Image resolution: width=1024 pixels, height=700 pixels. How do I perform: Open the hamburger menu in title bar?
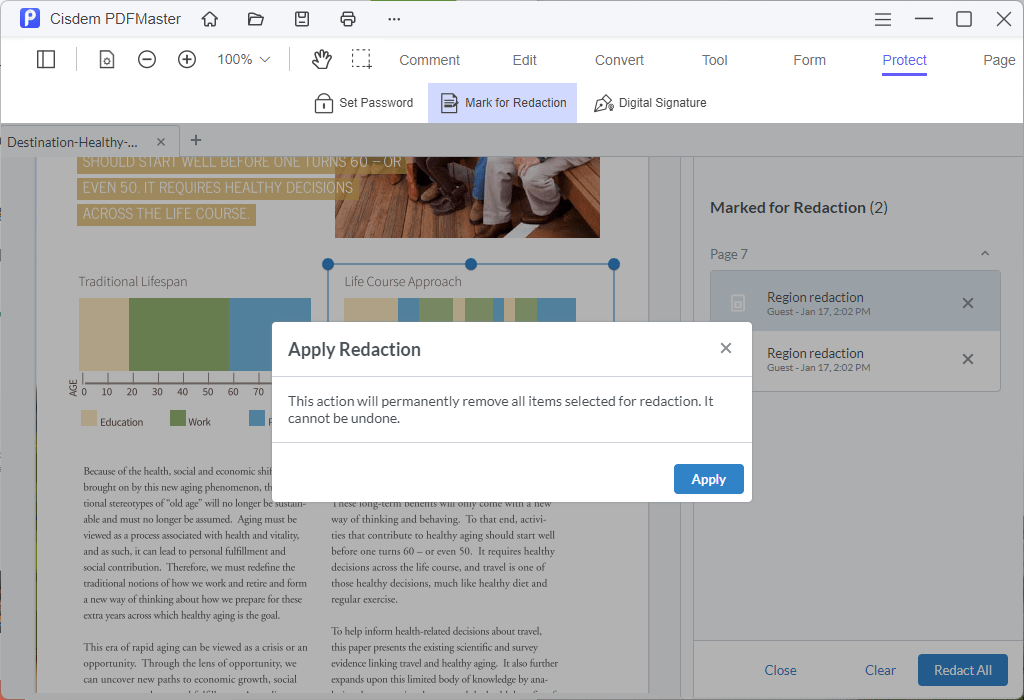click(883, 19)
